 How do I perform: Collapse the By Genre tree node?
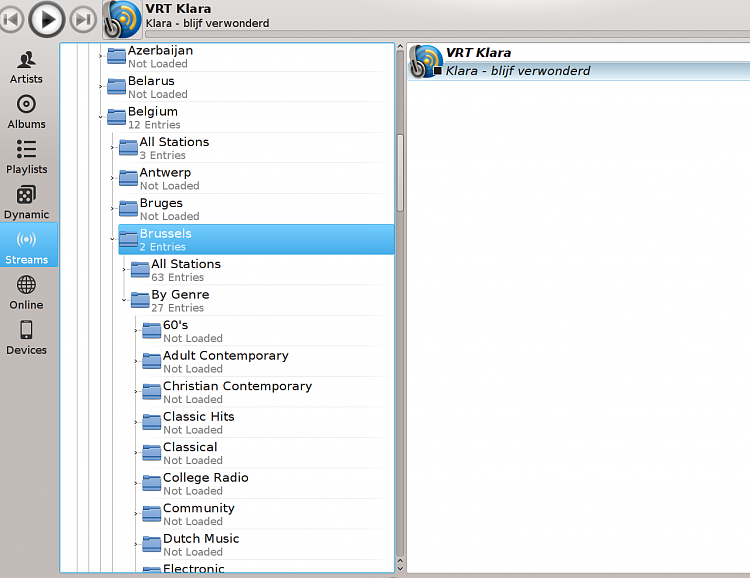(x=124, y=300)
